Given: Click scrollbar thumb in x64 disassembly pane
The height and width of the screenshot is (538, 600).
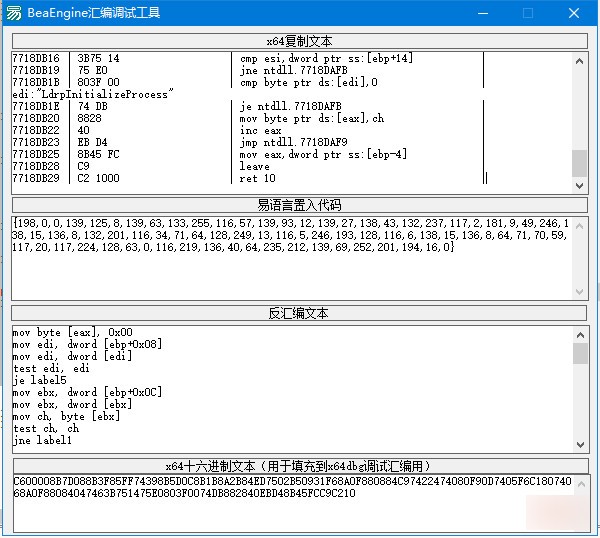Looking at the screenshot, I should [579, 163].
